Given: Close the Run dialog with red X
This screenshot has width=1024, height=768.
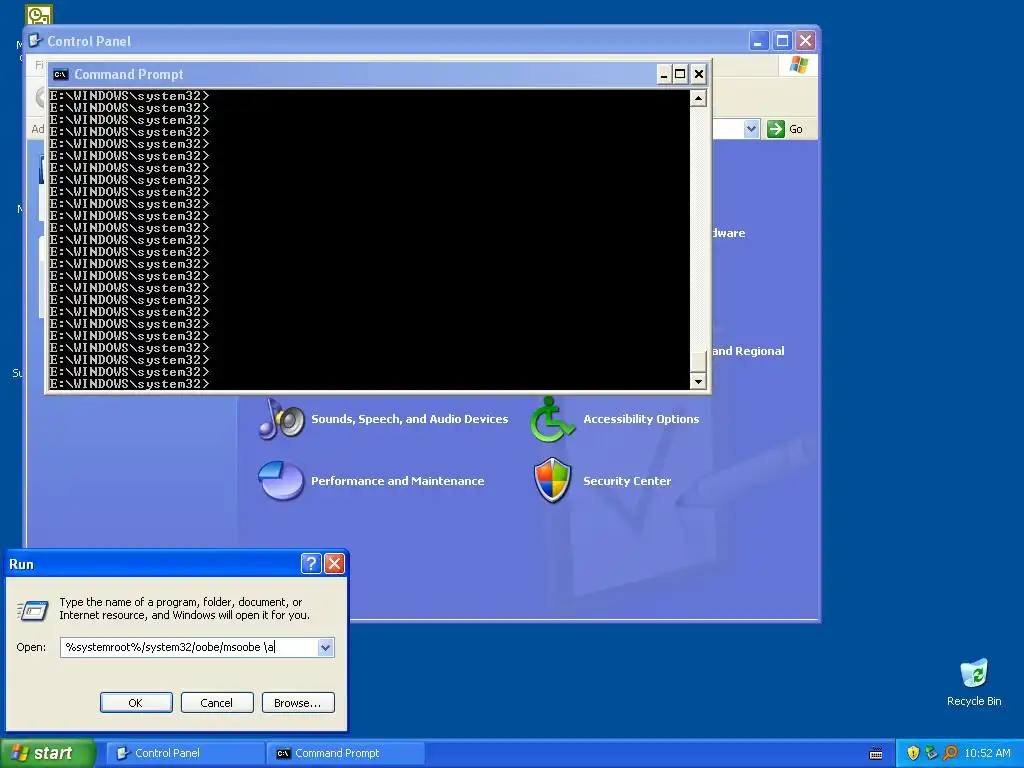Looking at the screenshot, I should point(334,564).
